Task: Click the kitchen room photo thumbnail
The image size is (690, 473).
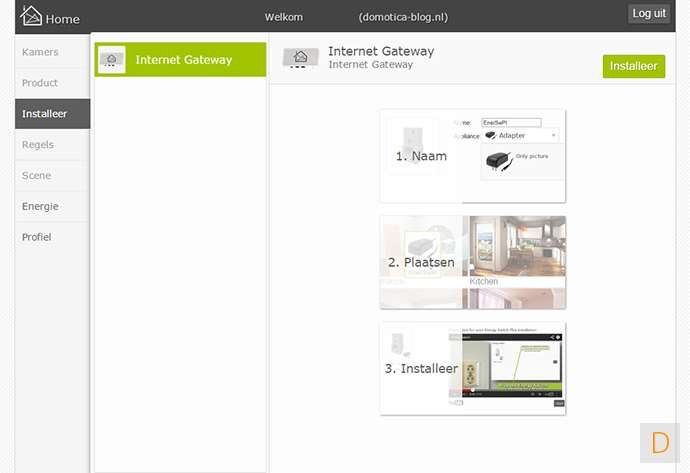Action: pos(518,246)
